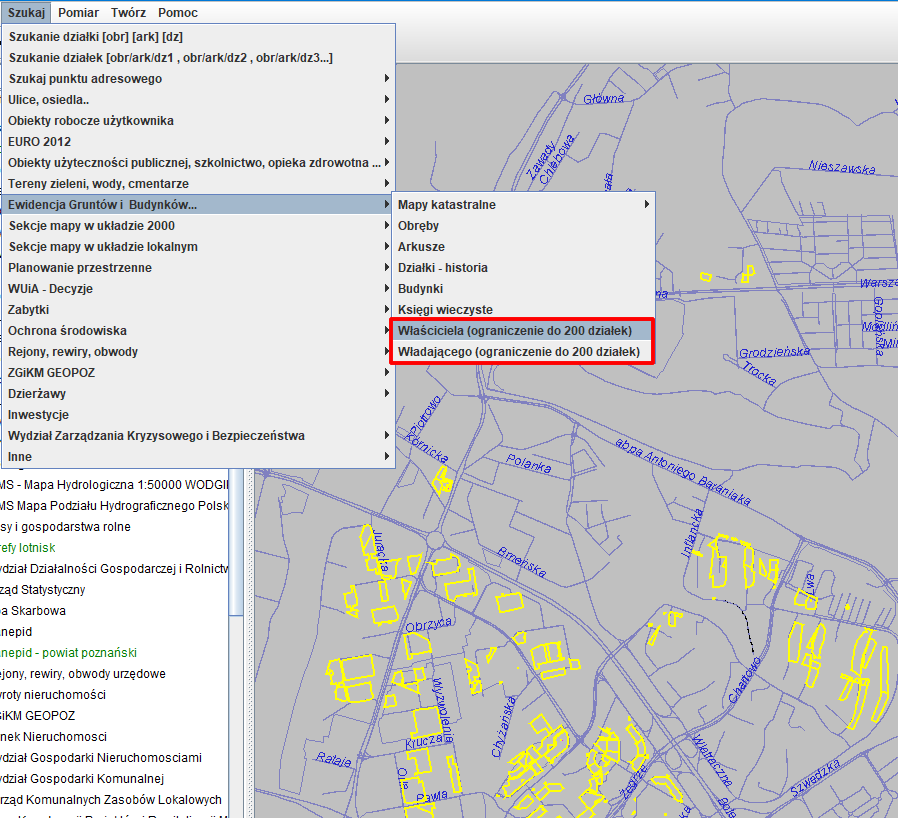Image resolution: width=898 pixels, height=818 pixels.
Task: Search by Właściciela (200 parcel limit)
Action: click(x=515, y=331)
